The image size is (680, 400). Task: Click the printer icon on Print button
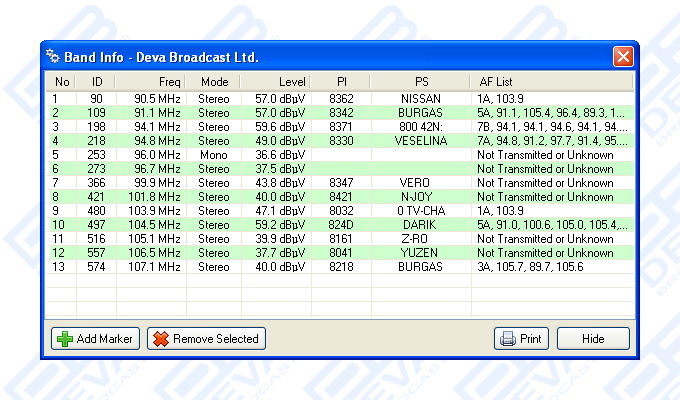coord(507,339)
